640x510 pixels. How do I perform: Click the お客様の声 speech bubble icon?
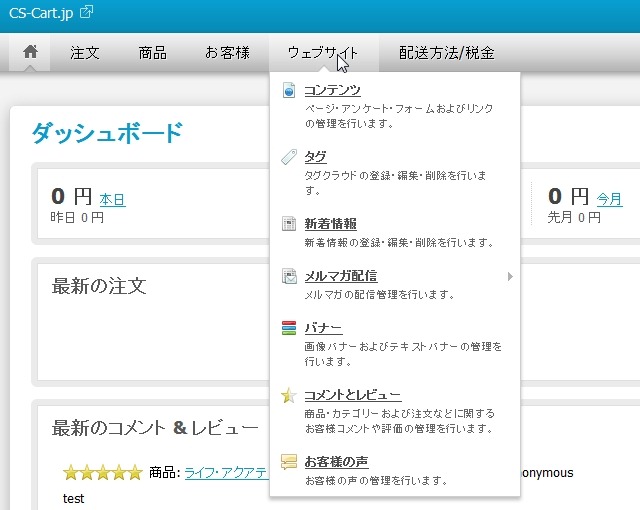point(288,462)
